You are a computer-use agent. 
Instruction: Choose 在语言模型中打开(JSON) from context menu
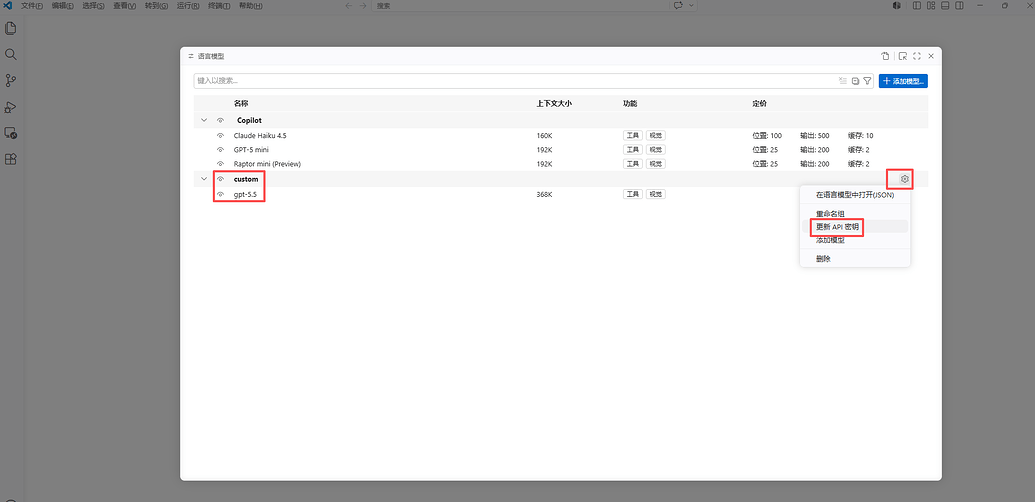pos(855,195)
